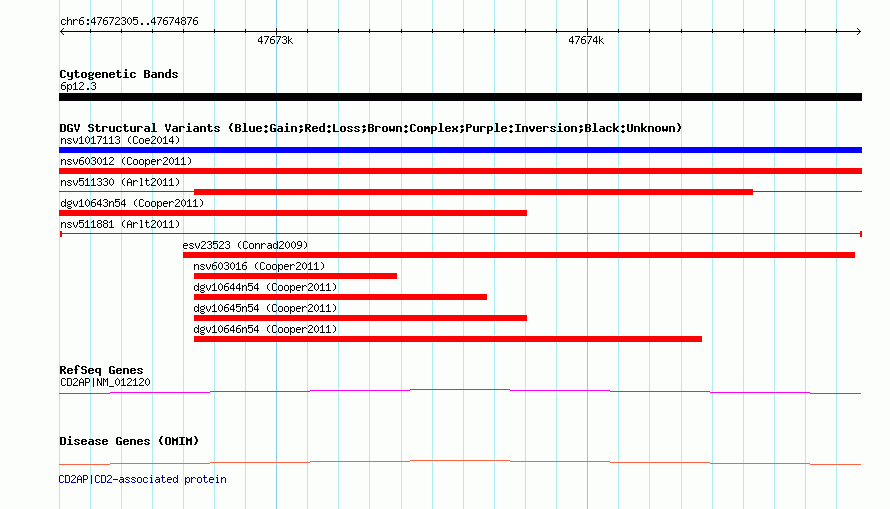
Task: Open the dgv10646n54 (Cooper2011) variant label
Action: (266, 329)
